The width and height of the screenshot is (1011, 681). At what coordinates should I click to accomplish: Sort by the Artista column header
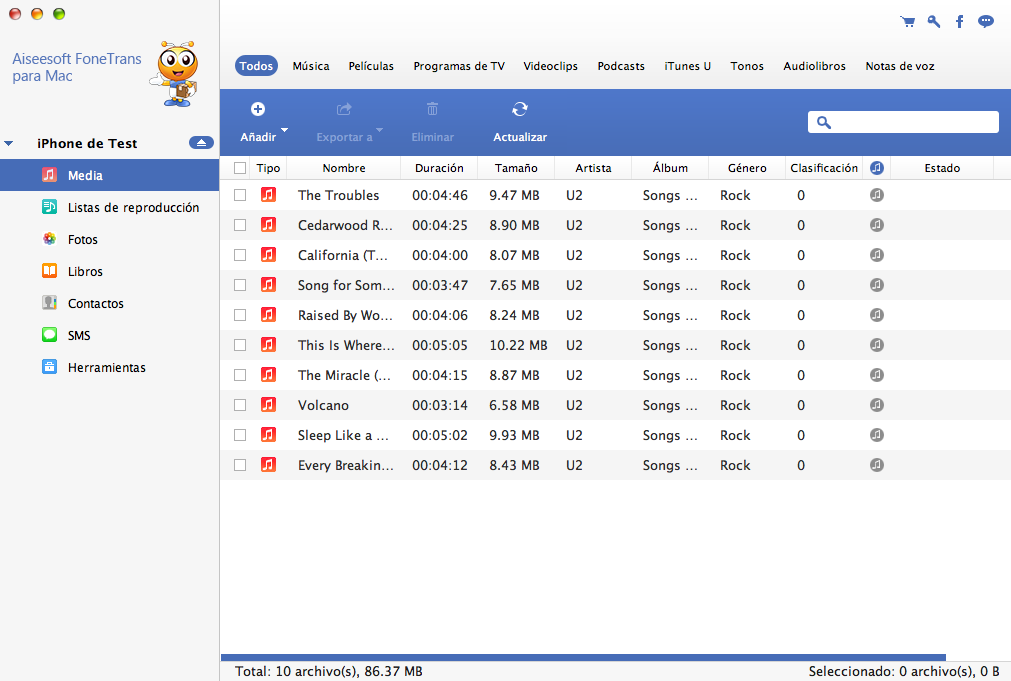(x=593, y=168)
